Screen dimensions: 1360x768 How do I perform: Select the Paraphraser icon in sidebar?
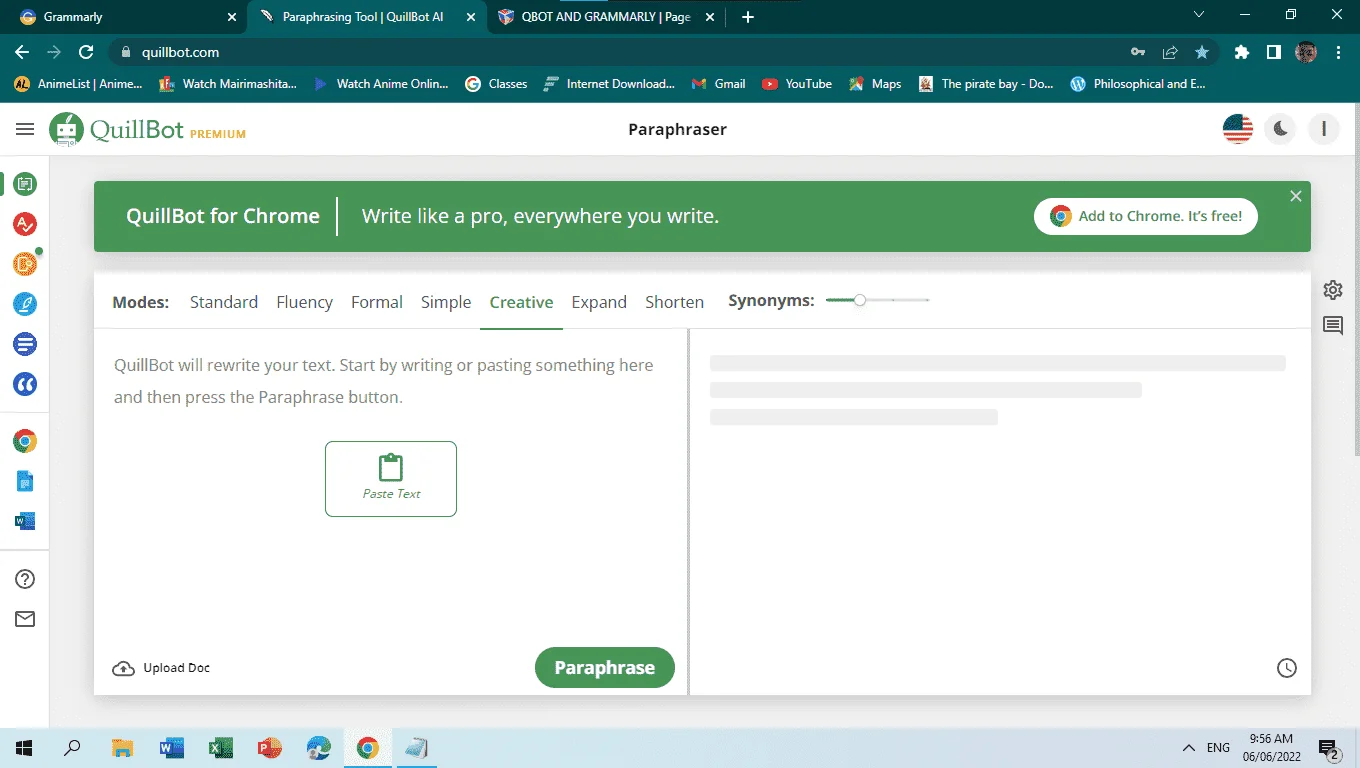point(25,184)
